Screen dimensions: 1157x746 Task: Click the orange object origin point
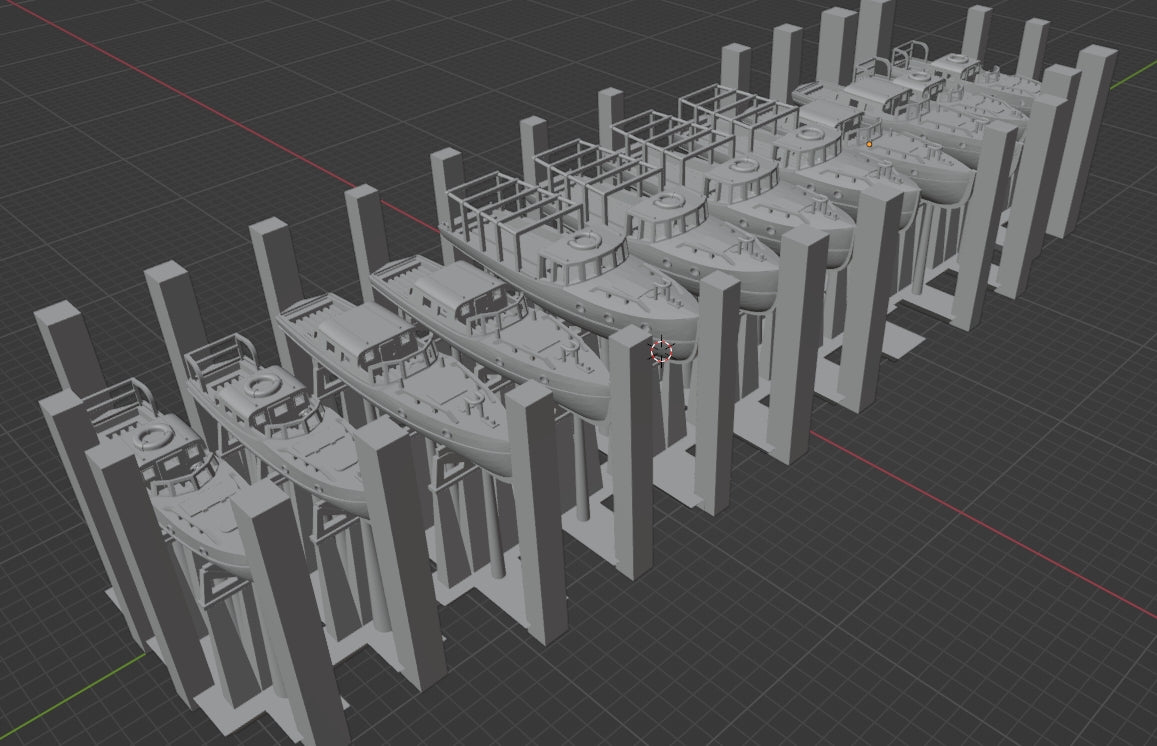(x=869, y=143)
